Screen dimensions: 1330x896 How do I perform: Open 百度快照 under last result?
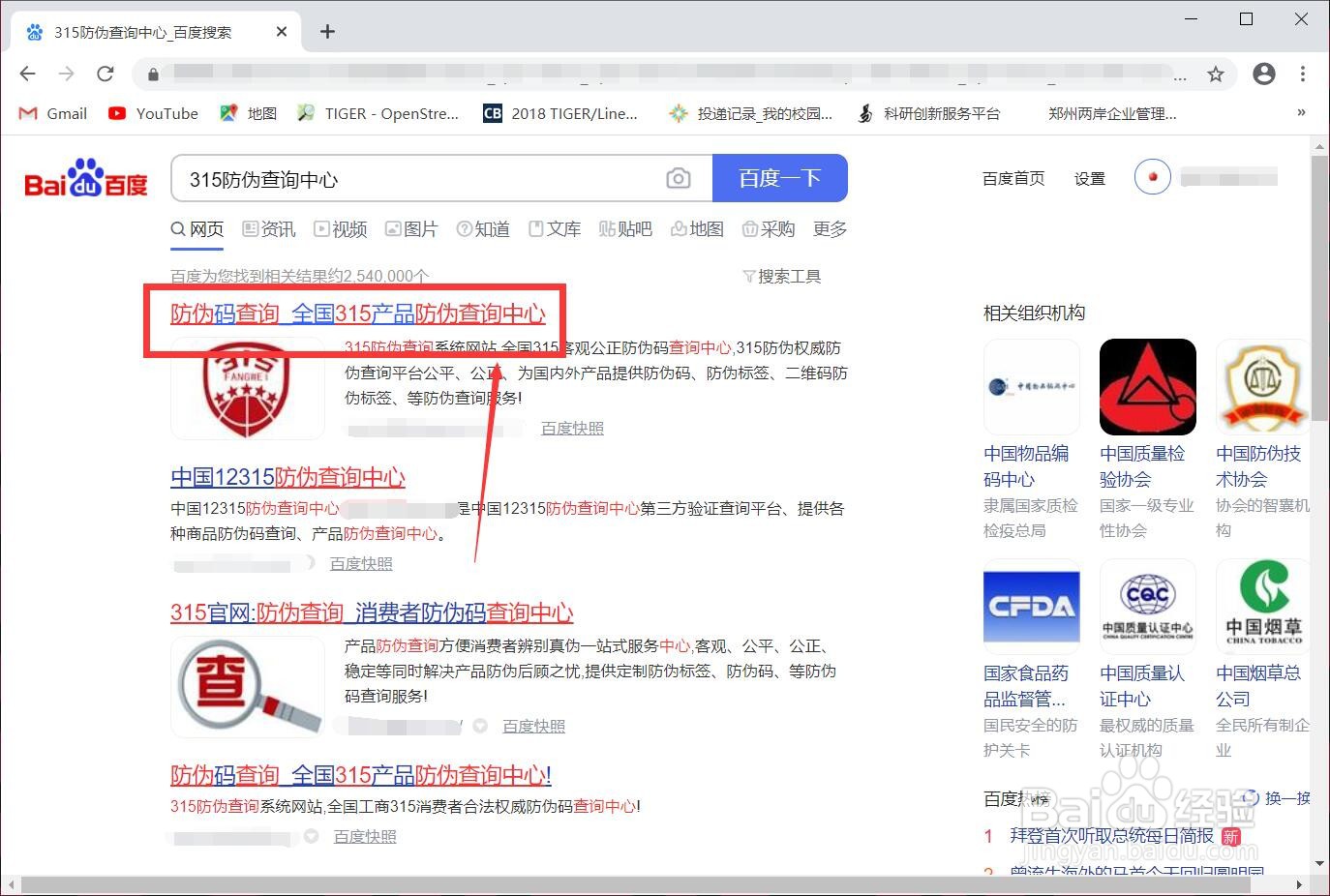pyautogui.click(x=365, y=836)
